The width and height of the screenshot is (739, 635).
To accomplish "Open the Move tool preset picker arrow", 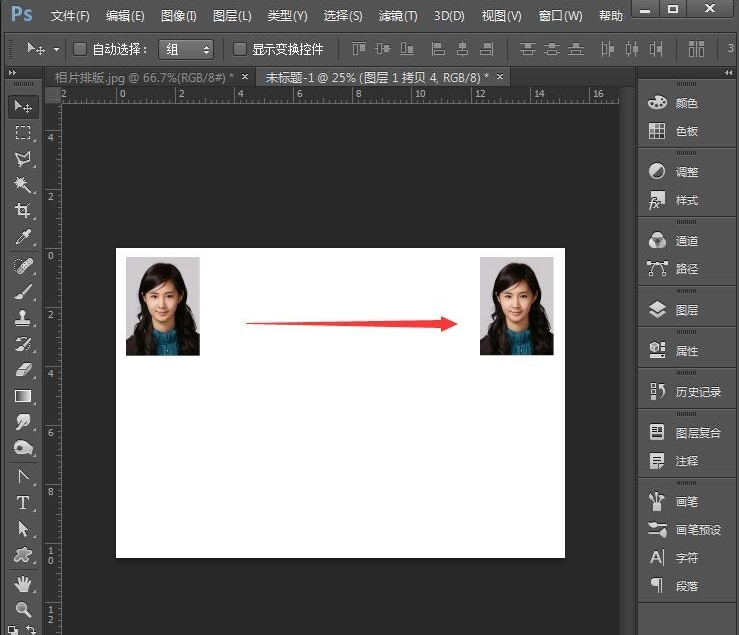I will point(56,49).
